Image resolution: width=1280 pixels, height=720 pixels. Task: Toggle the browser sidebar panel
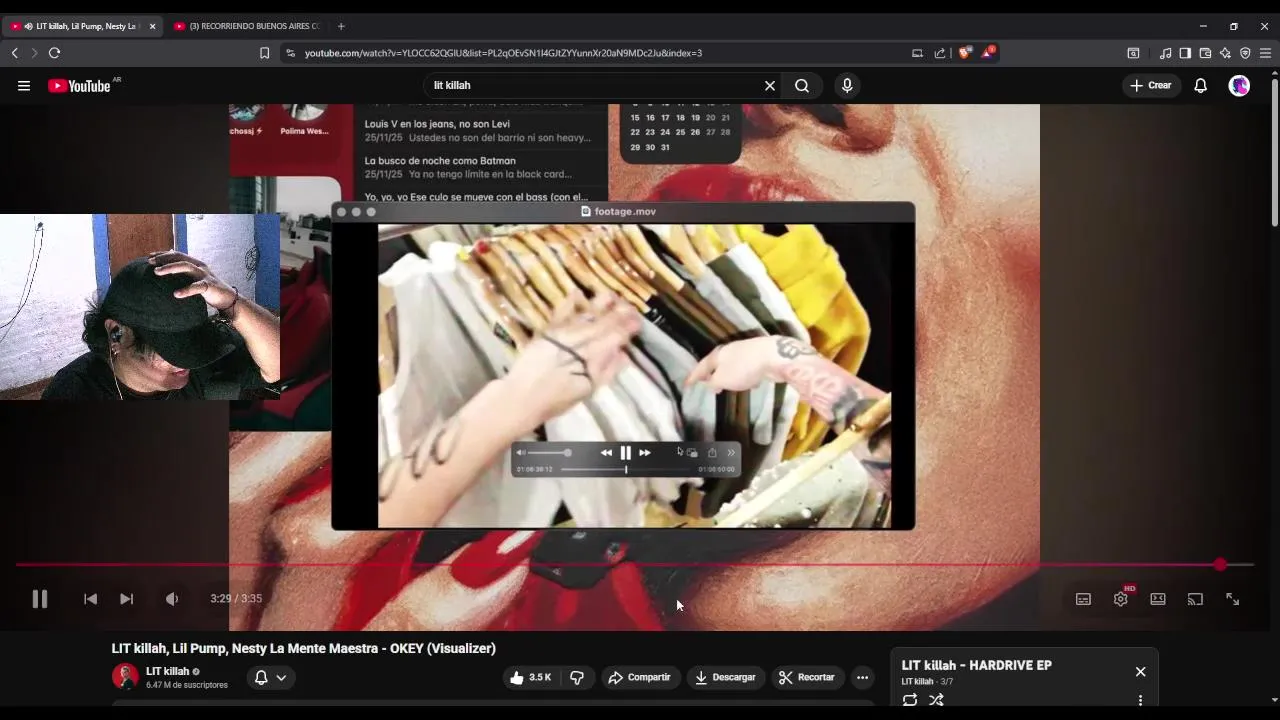1185,53
